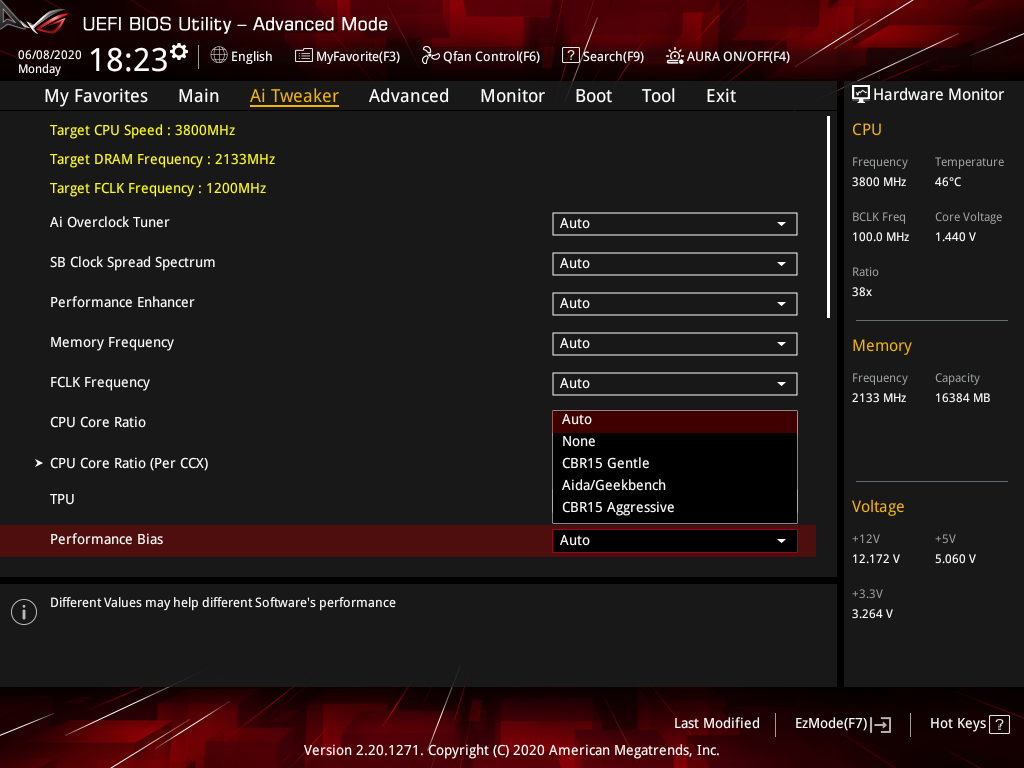Collapse the Performance Bias dropdown
Viewport: 1024px width, 768px height.
point(675,541)
